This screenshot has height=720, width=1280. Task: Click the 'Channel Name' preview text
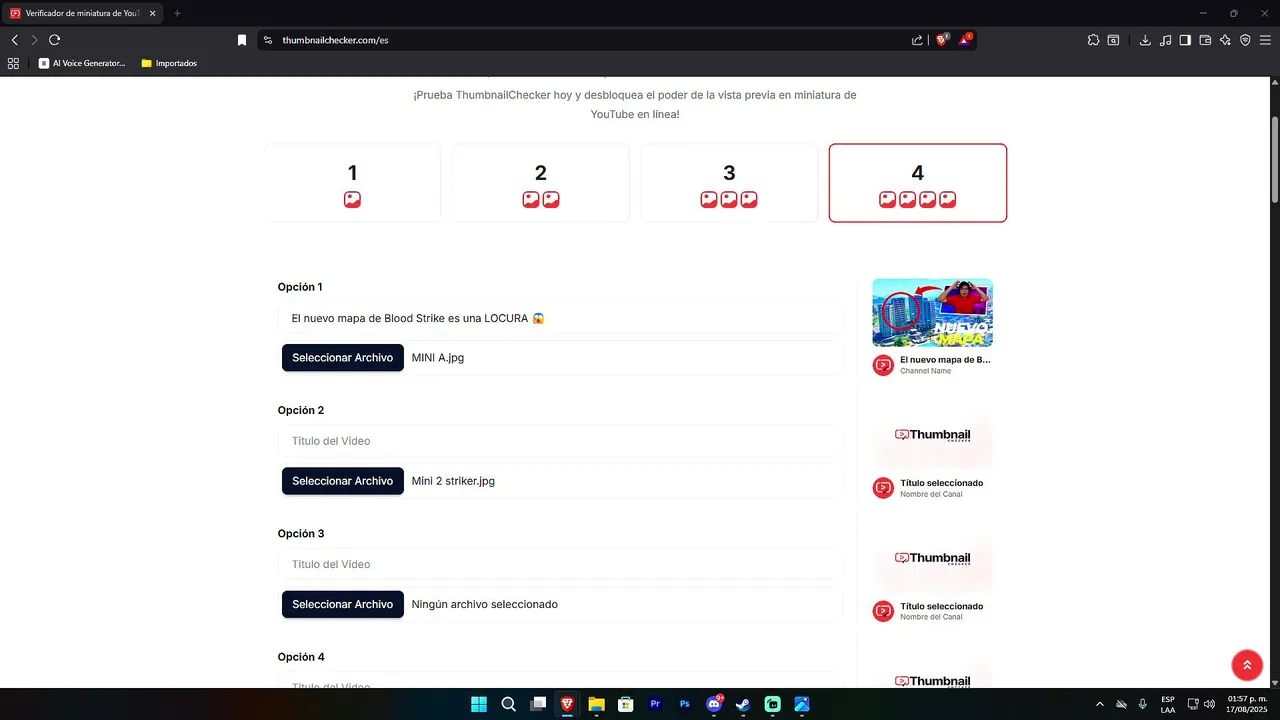[x=926, y=371]
